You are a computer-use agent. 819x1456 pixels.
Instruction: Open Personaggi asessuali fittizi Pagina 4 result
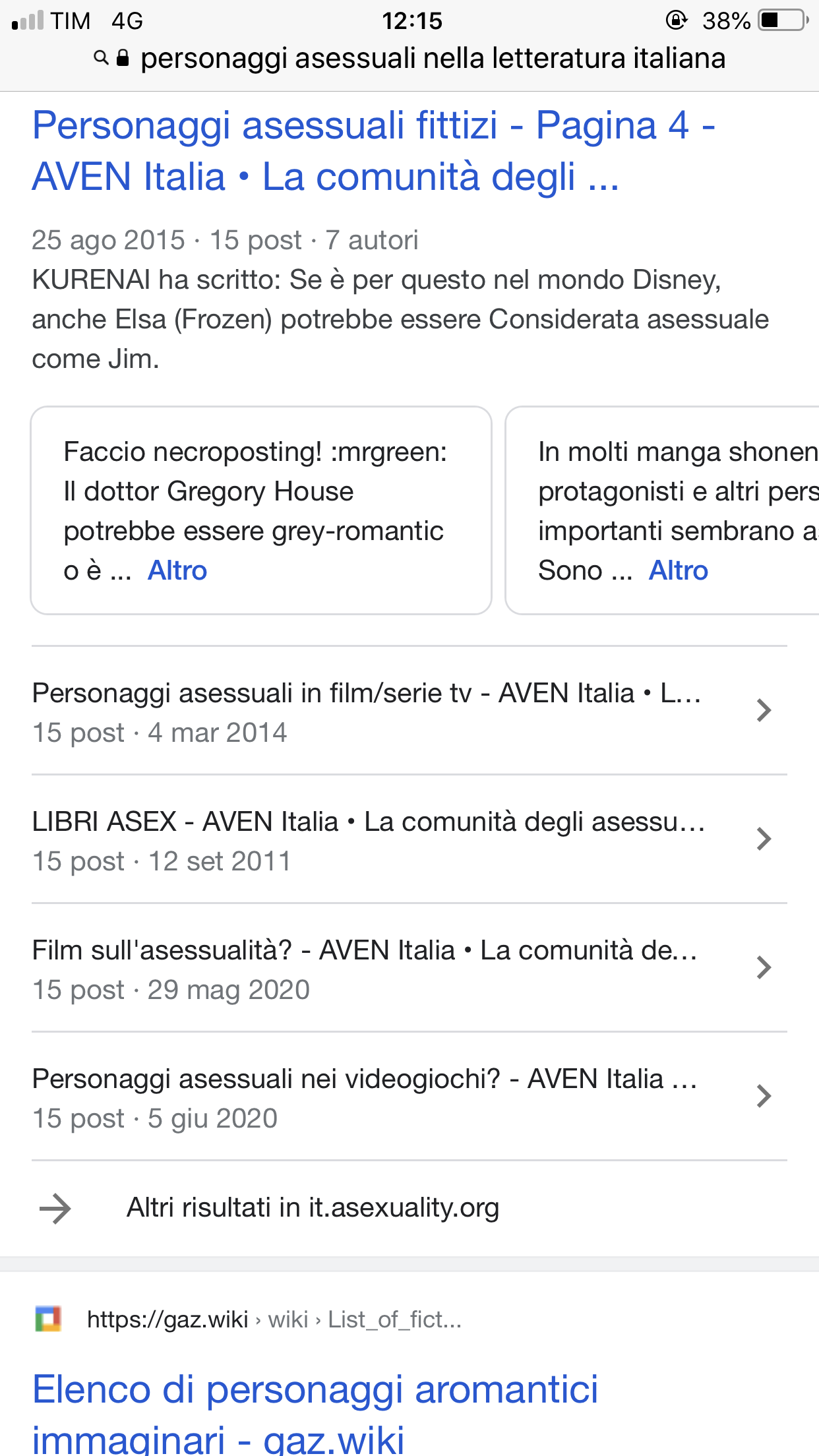click(374, 151)
